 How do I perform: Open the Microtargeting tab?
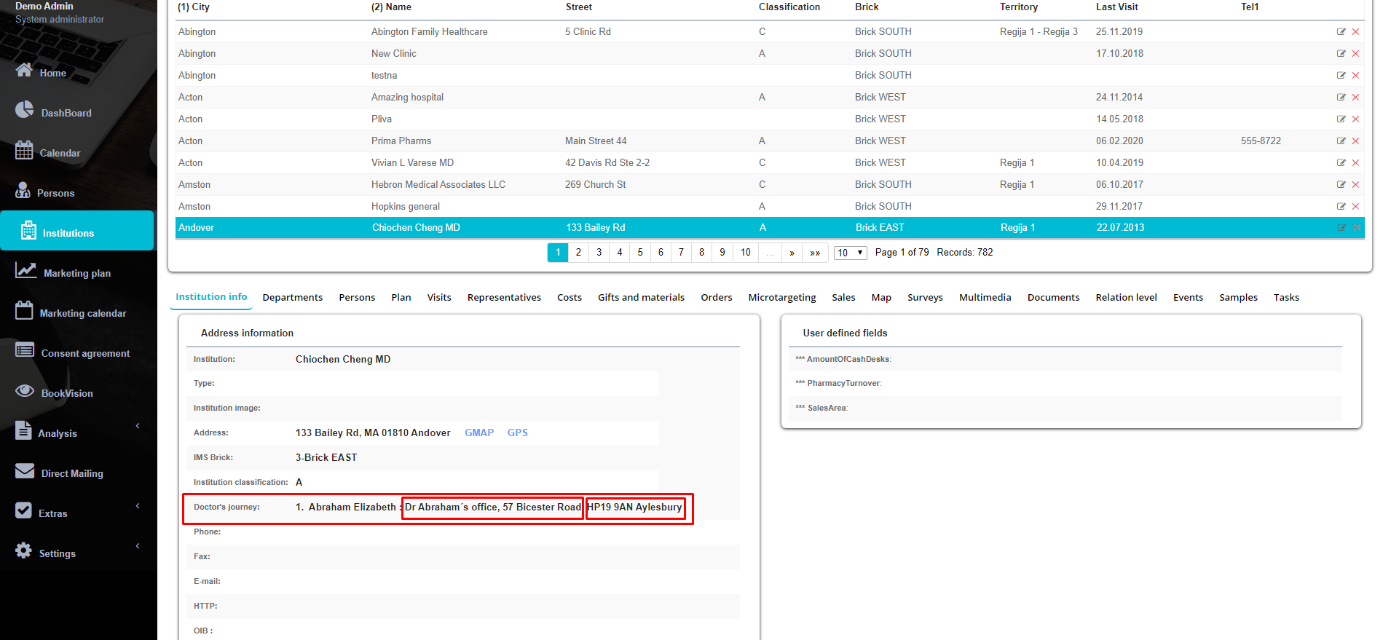(x=781, y=297)
